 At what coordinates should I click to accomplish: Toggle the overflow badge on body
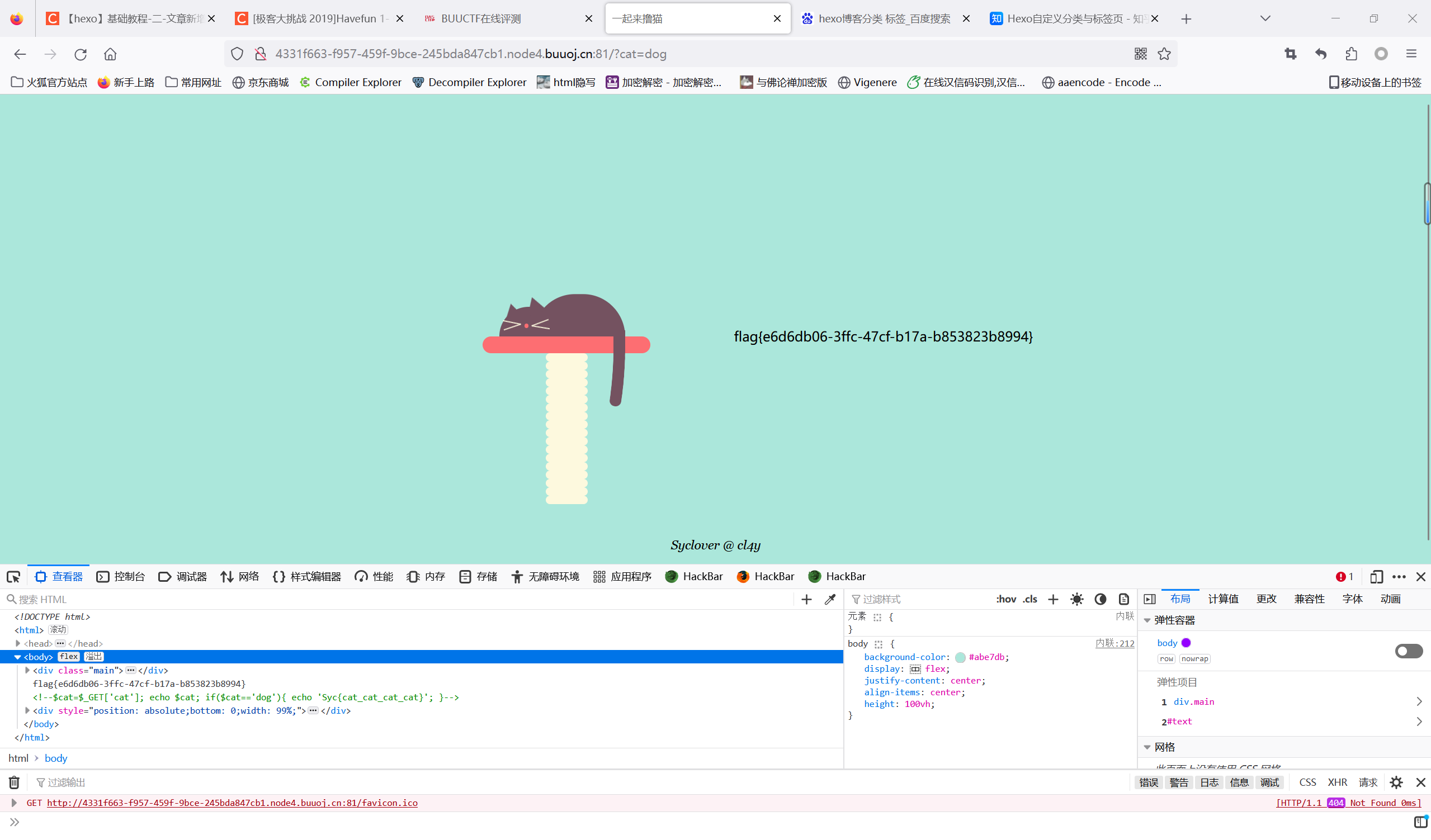click(94, 657)
